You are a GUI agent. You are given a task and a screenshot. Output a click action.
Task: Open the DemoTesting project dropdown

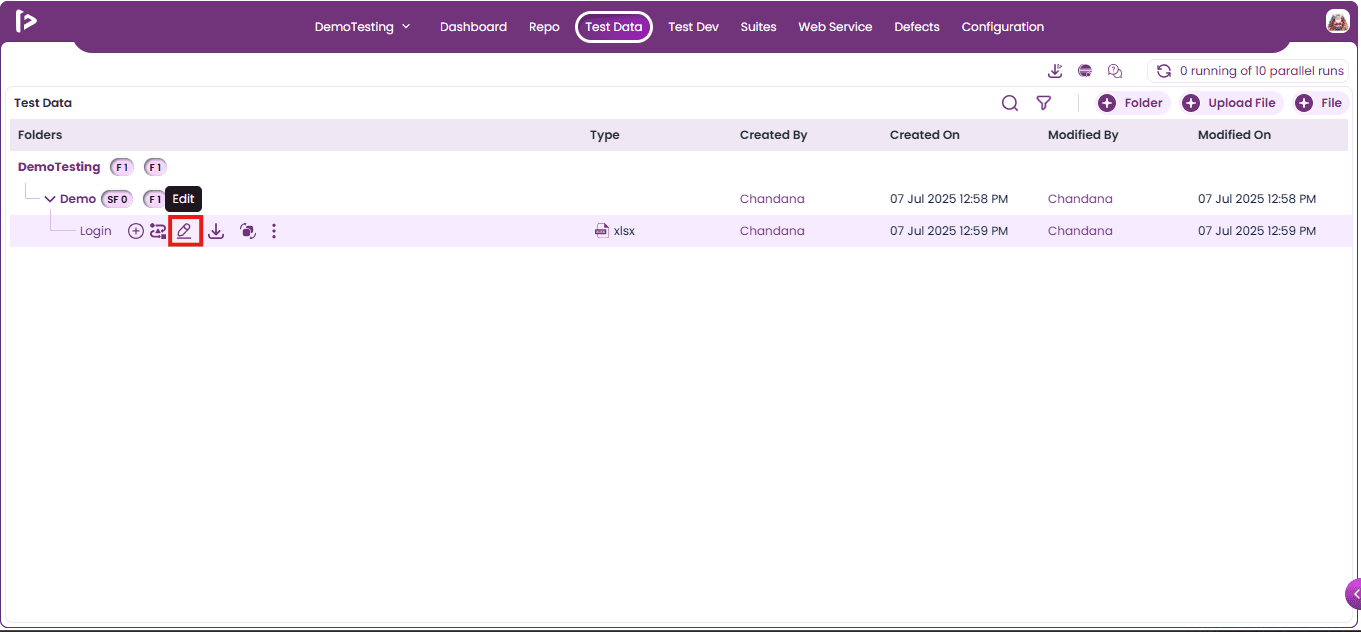click(363, 27)
